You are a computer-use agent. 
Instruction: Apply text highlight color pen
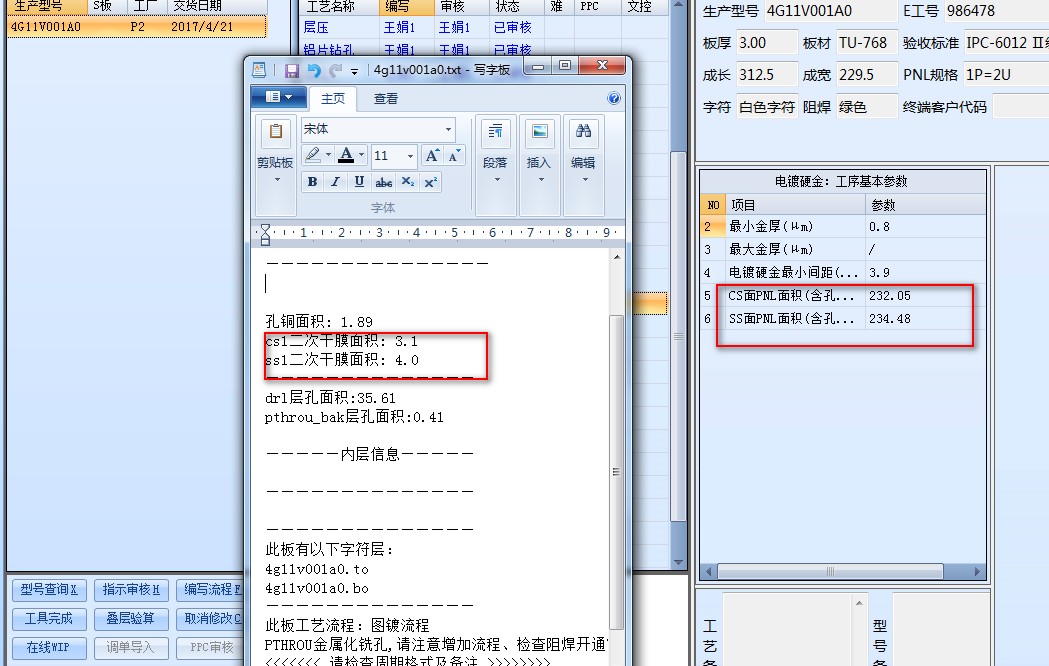312,155
